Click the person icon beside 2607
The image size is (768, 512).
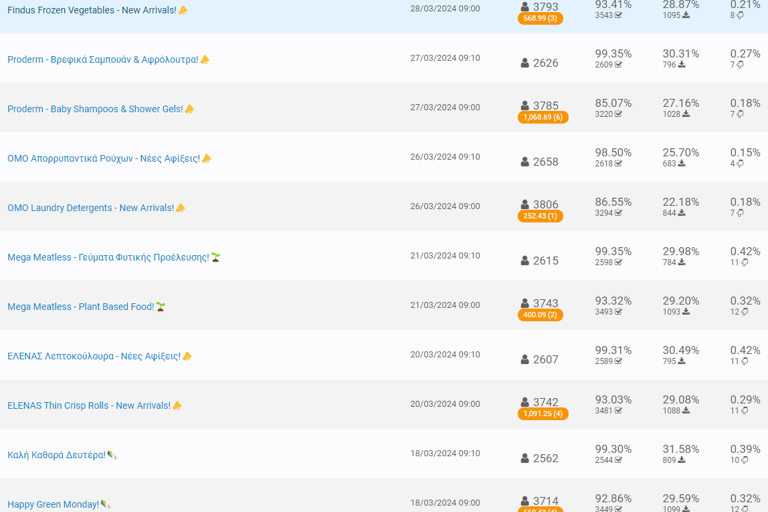(525, 360)
